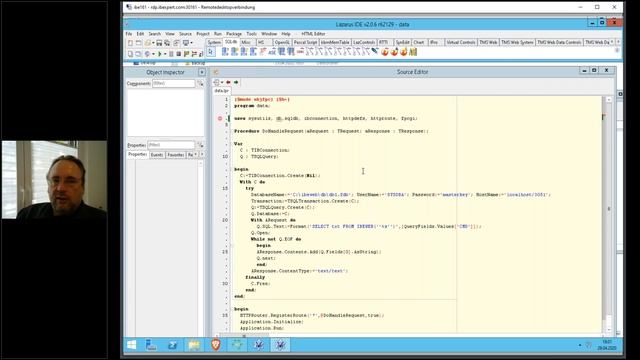Click the first SQLdb palette component icon
This screenshot has width=640, height=360.
[225, 52]
